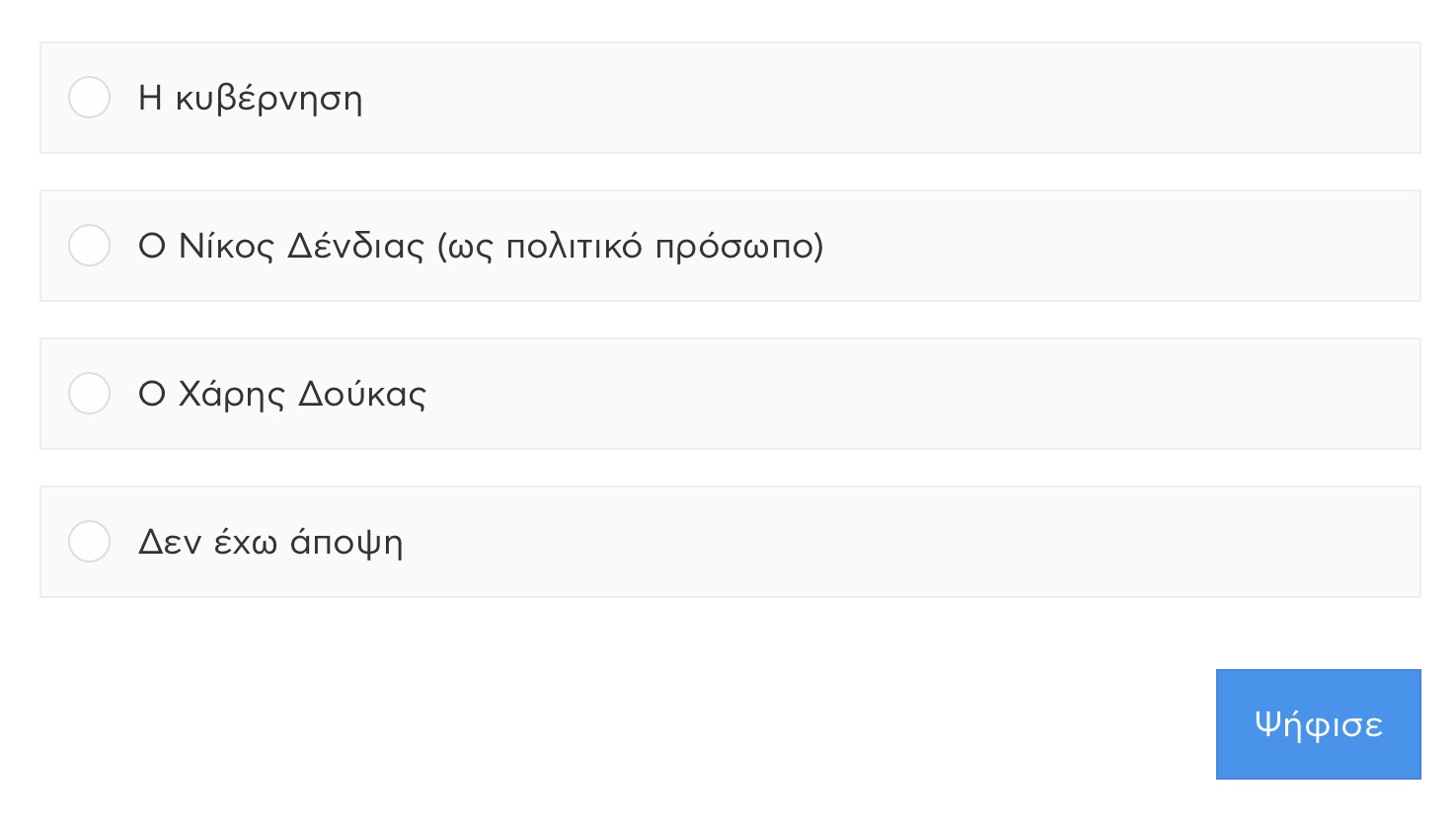Click the word πολιτικό in second option
Image resolution: width=1456 pixels, height=828 pixels.
pyautogui.click(x=574, y=247)
